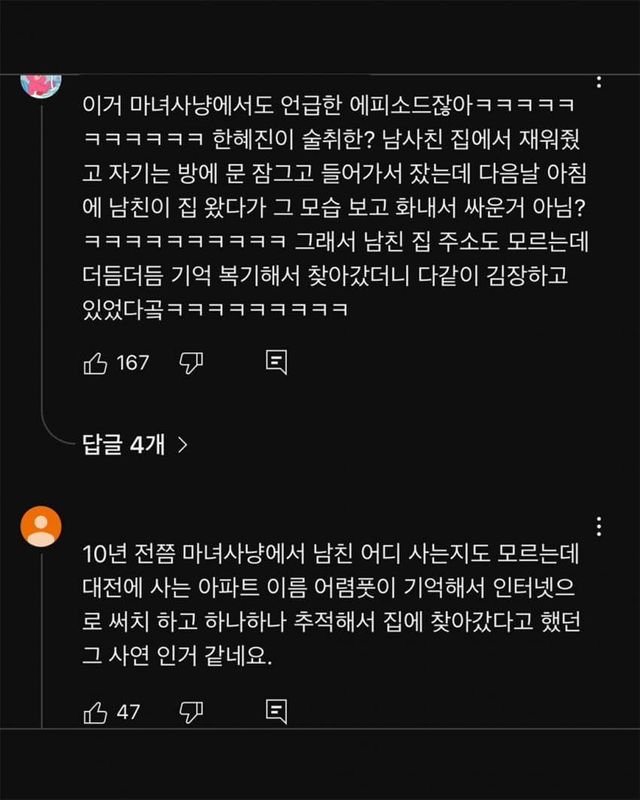Click the last line 있었다곡 of first comment
Viewport: 640px width, 800px height.
pyautogui.click(x=214, y=309)
